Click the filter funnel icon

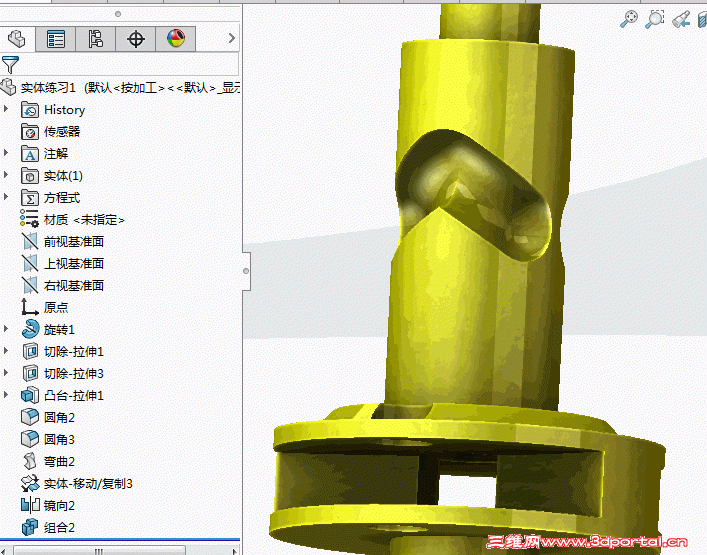click(10, 65)
